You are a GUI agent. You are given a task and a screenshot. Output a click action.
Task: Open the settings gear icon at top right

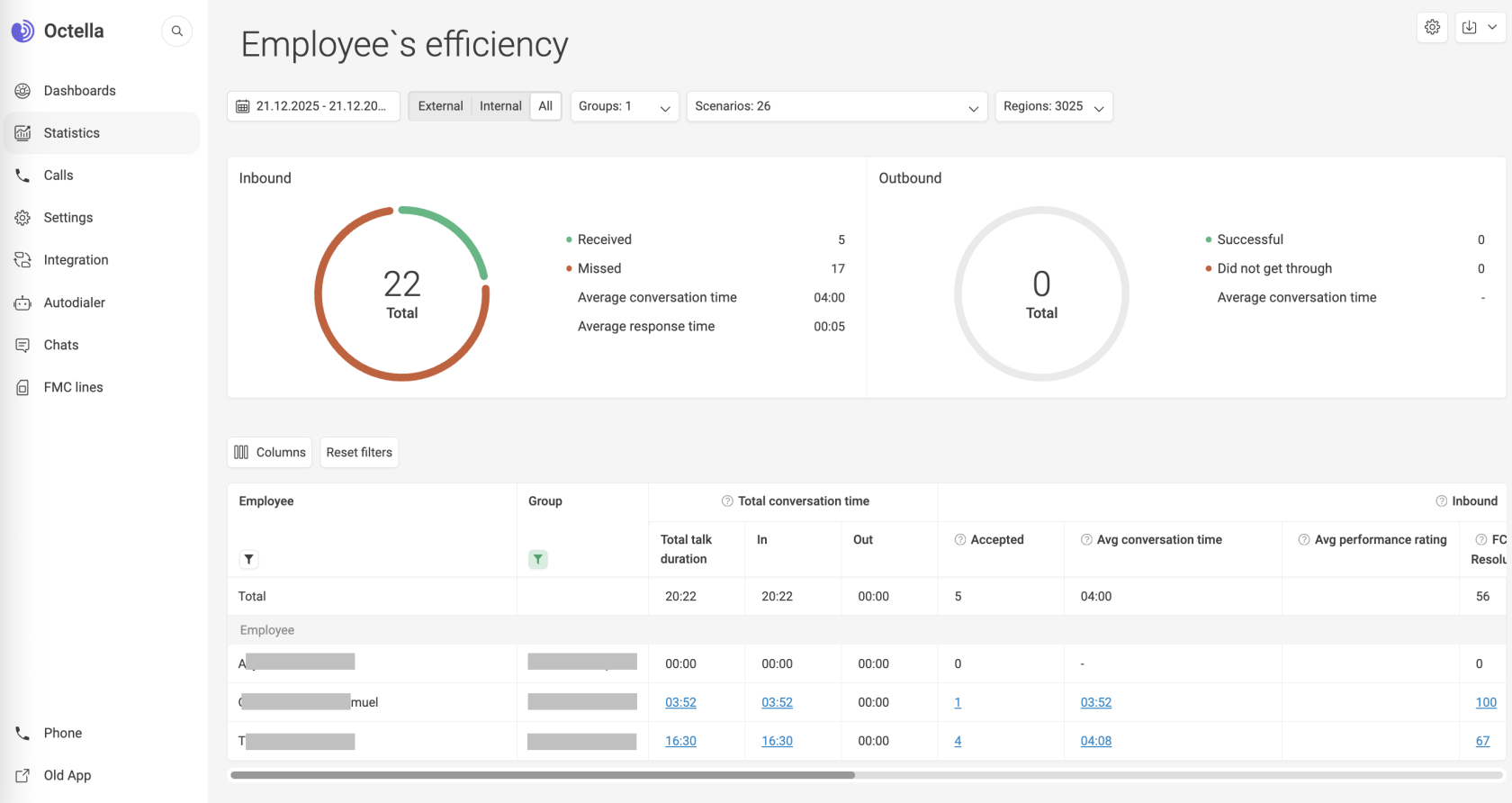pos(1432,27)
